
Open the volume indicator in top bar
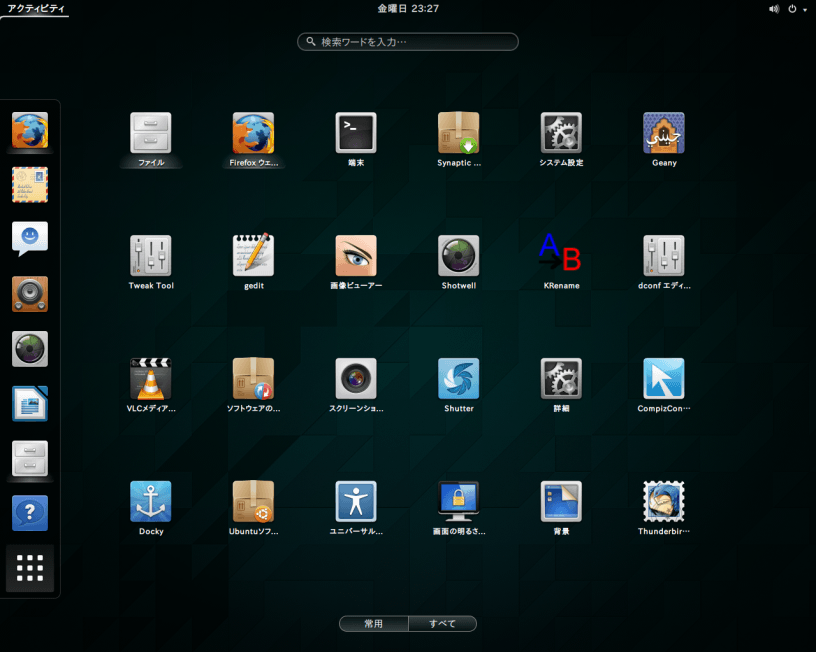click(x=774, y=9)
